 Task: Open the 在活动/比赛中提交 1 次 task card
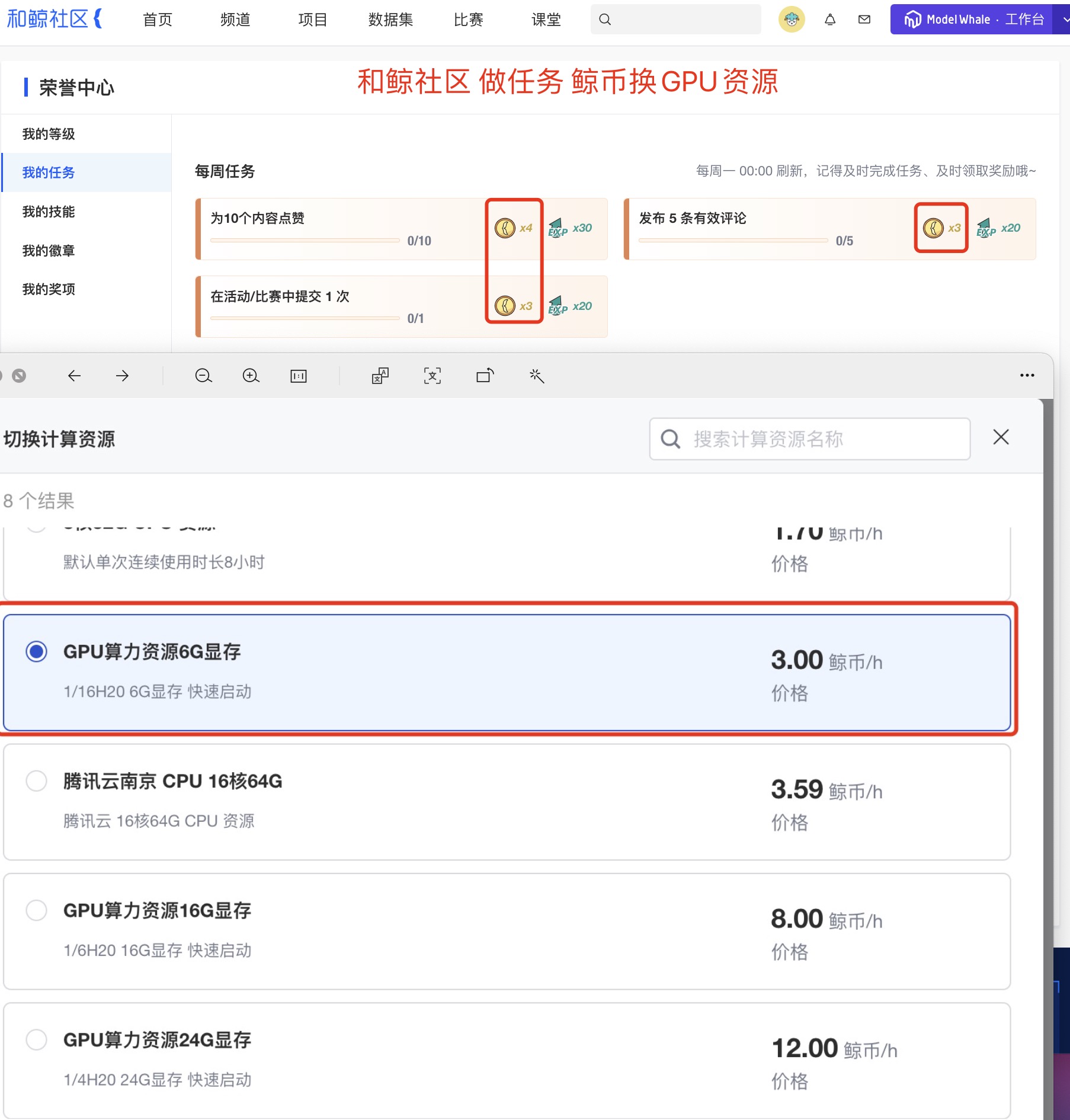click(401, 306)
